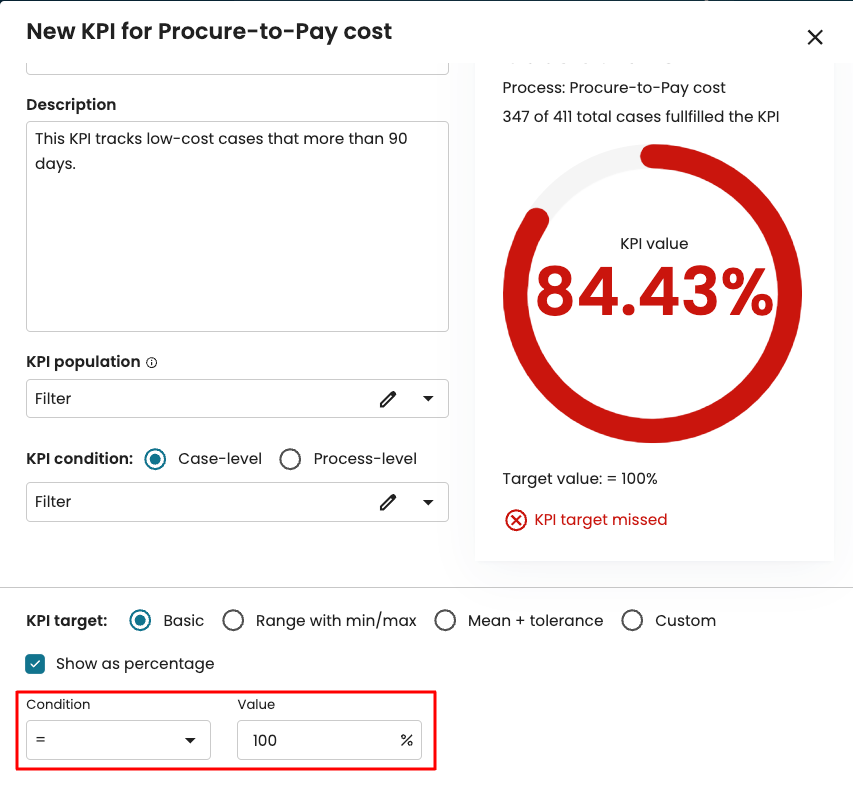
Task: Select the Process-level radio button
Action: (x=290, y=459)
